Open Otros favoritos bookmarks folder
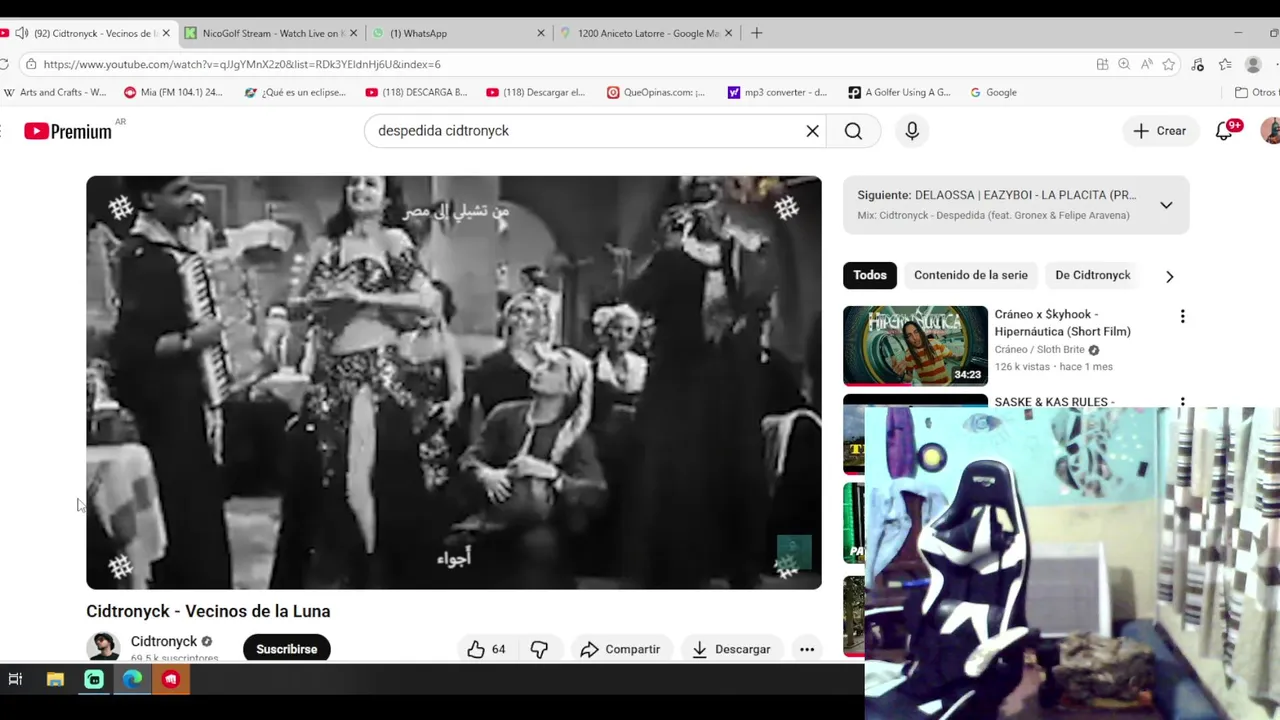The width and height of the screenshot is (1280, 720). coord(1256,92)
